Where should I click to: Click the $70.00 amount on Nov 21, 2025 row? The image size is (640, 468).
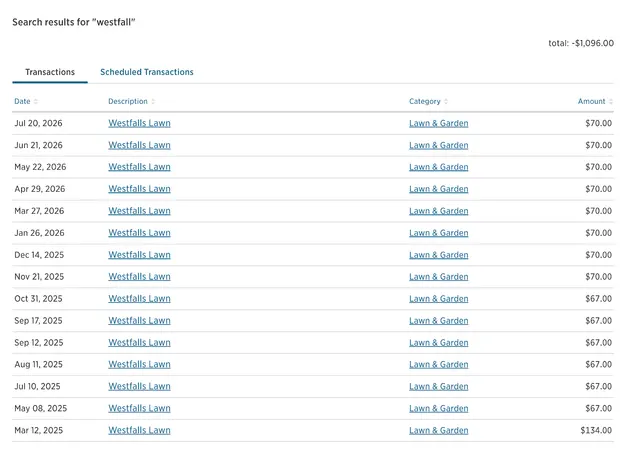click(598, 277)
